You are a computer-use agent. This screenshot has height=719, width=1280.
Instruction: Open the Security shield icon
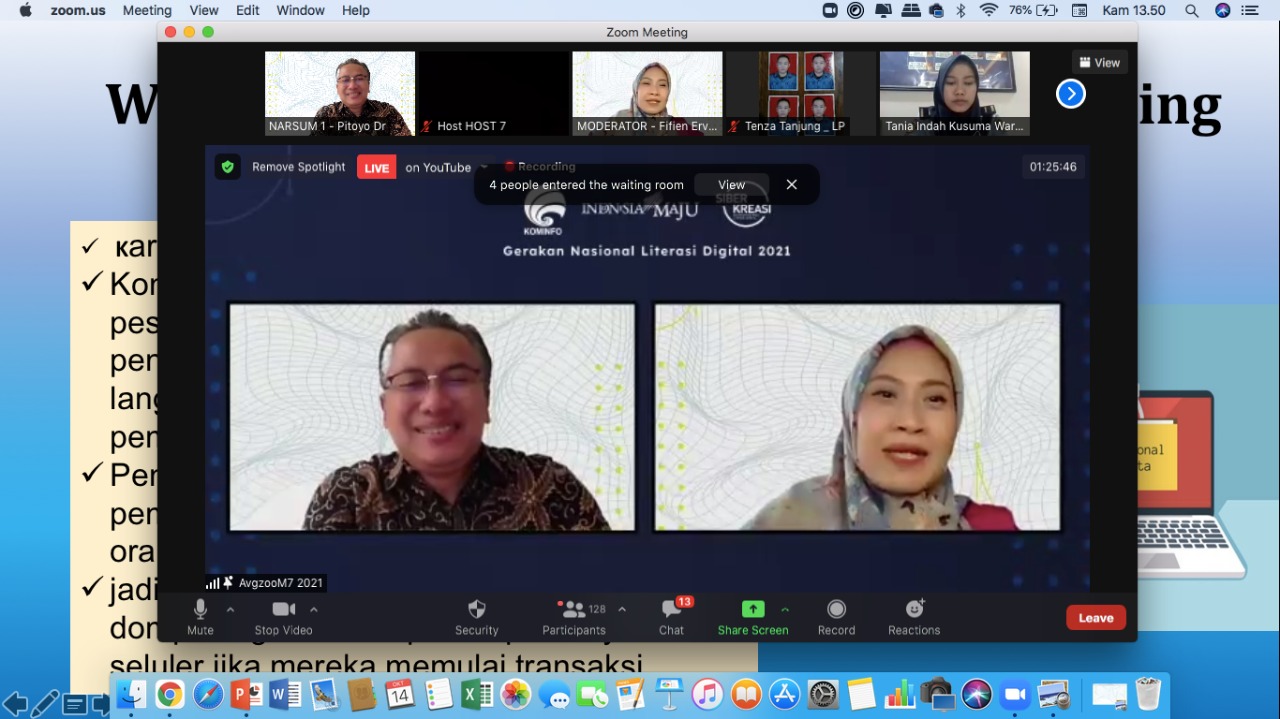click(477, 610)
